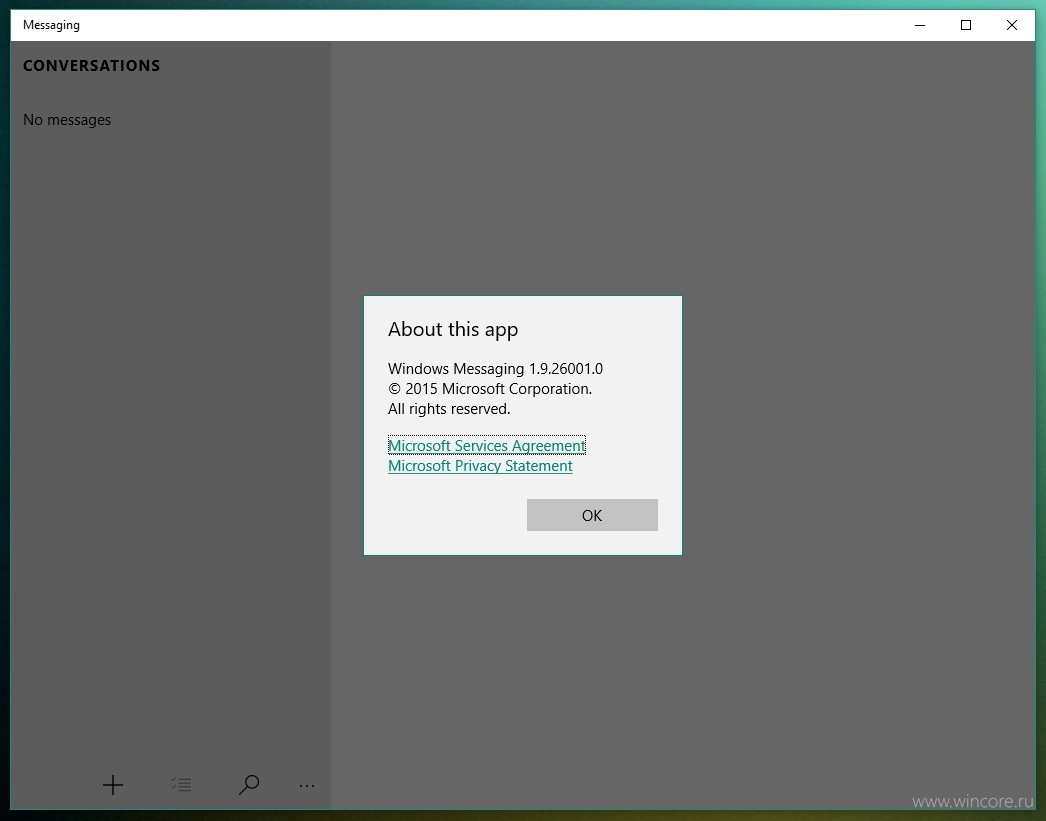This screenshot has width=1046, height=821.
Task: Open the more options ellipsis menu
Action: coord(307,786)
